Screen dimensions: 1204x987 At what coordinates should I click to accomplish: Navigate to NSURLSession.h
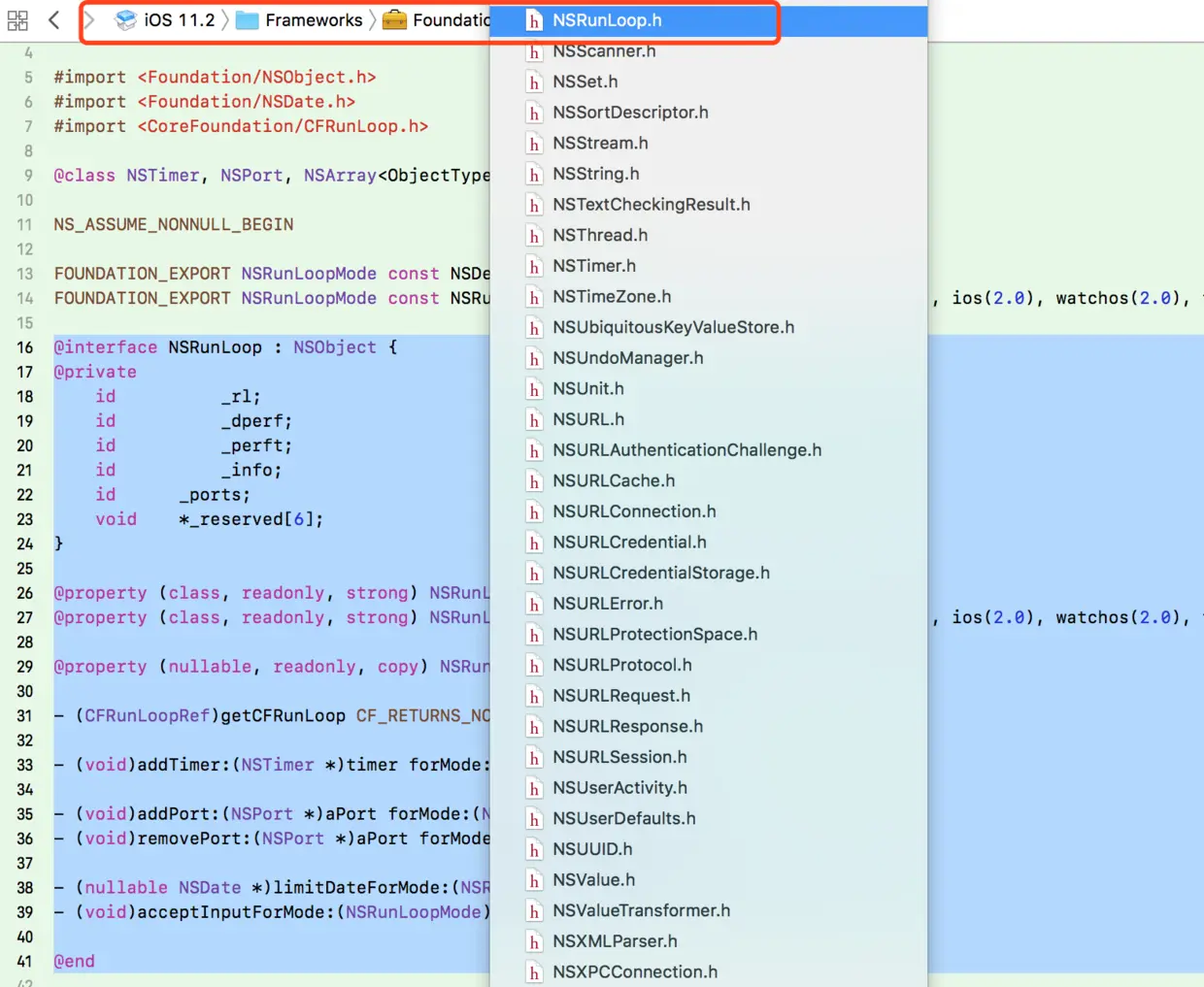(709, 758)
